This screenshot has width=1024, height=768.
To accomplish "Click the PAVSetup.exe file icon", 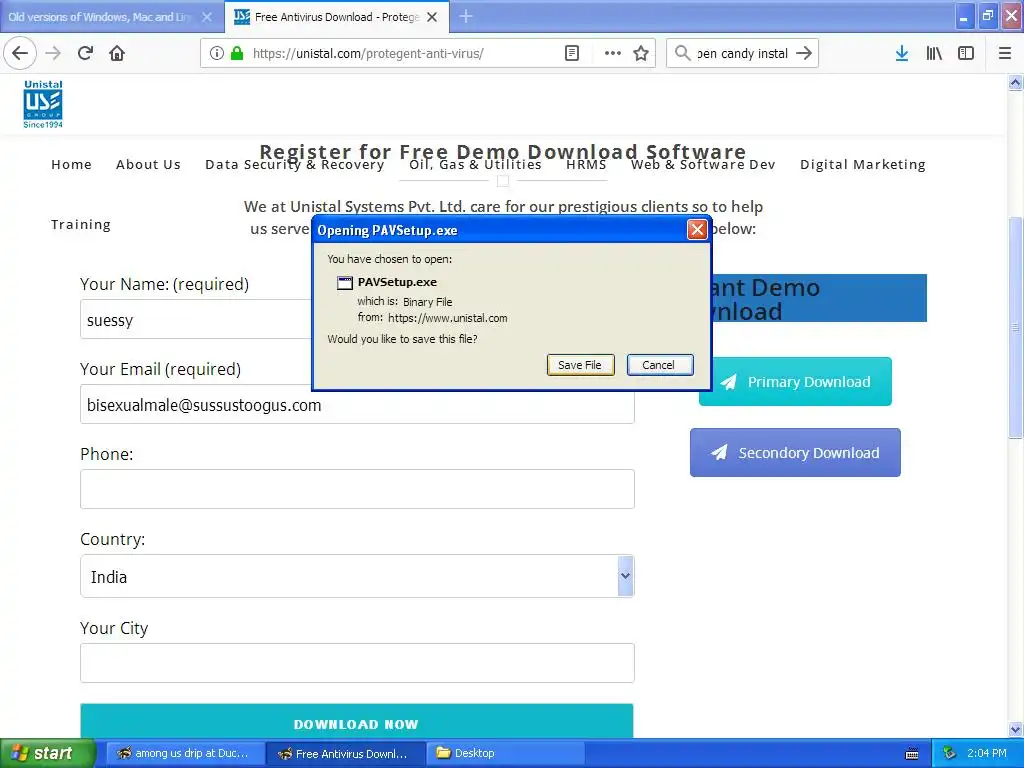I will [x=344, y=283].
